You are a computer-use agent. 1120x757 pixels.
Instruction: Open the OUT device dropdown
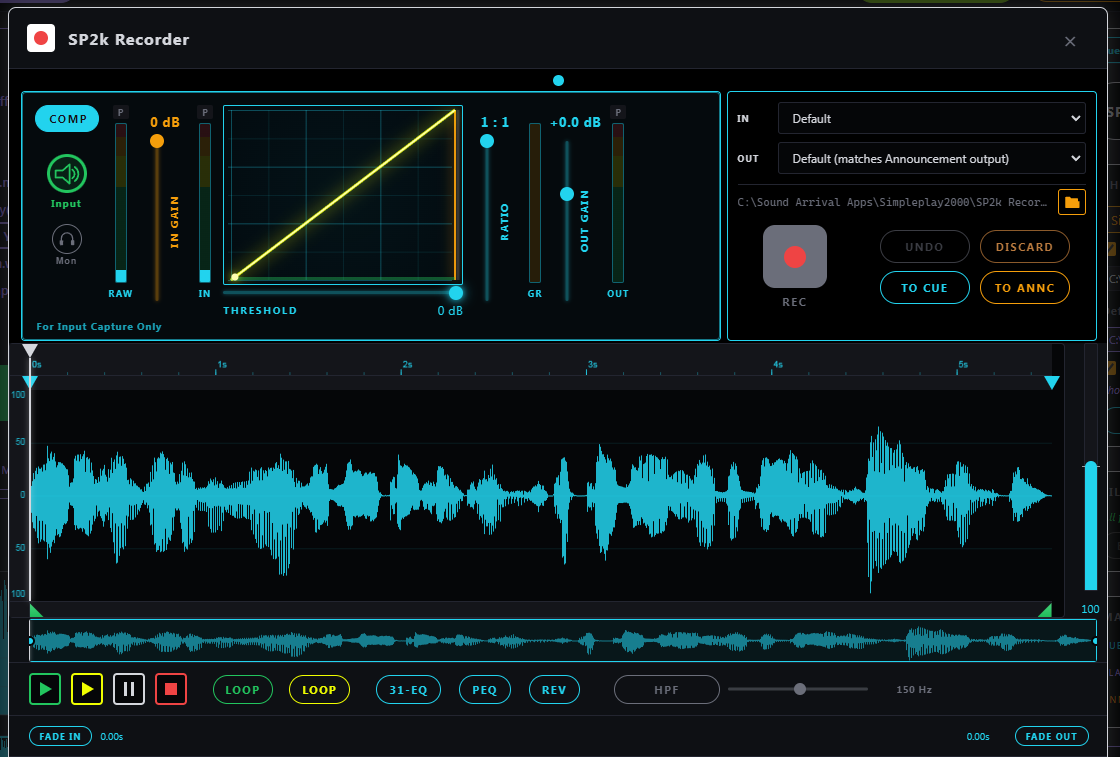(x=931, y=159)
